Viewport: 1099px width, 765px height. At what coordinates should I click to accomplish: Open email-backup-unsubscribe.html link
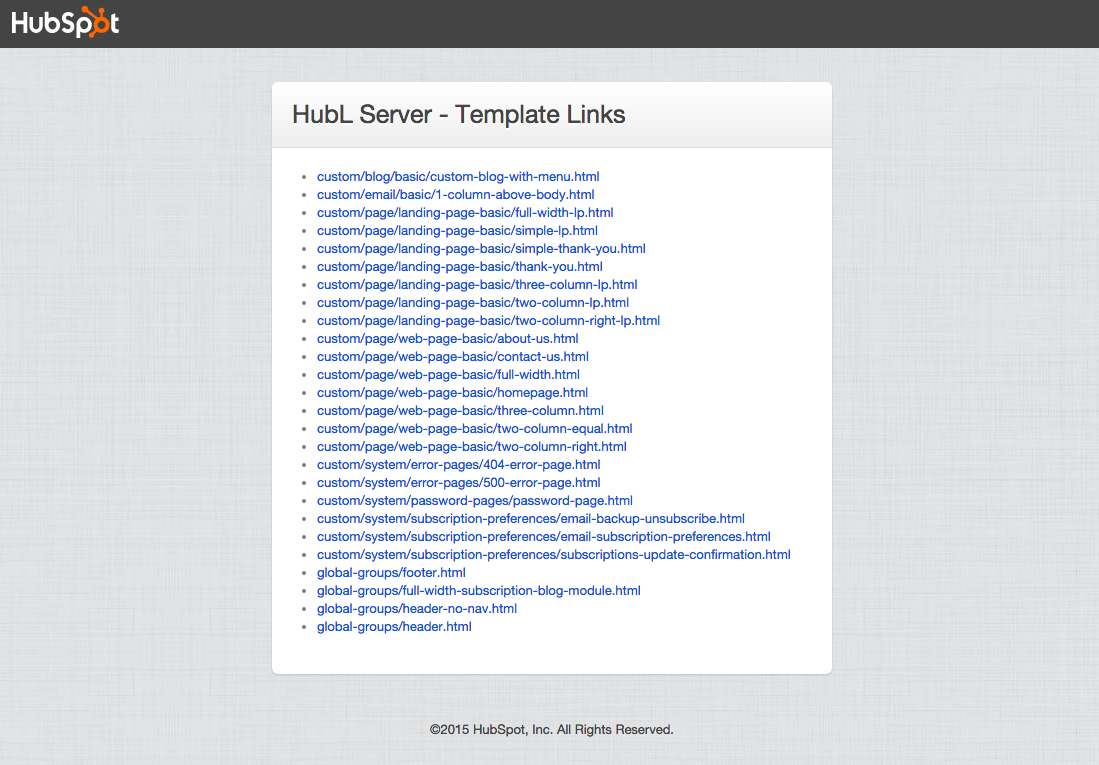531,519
